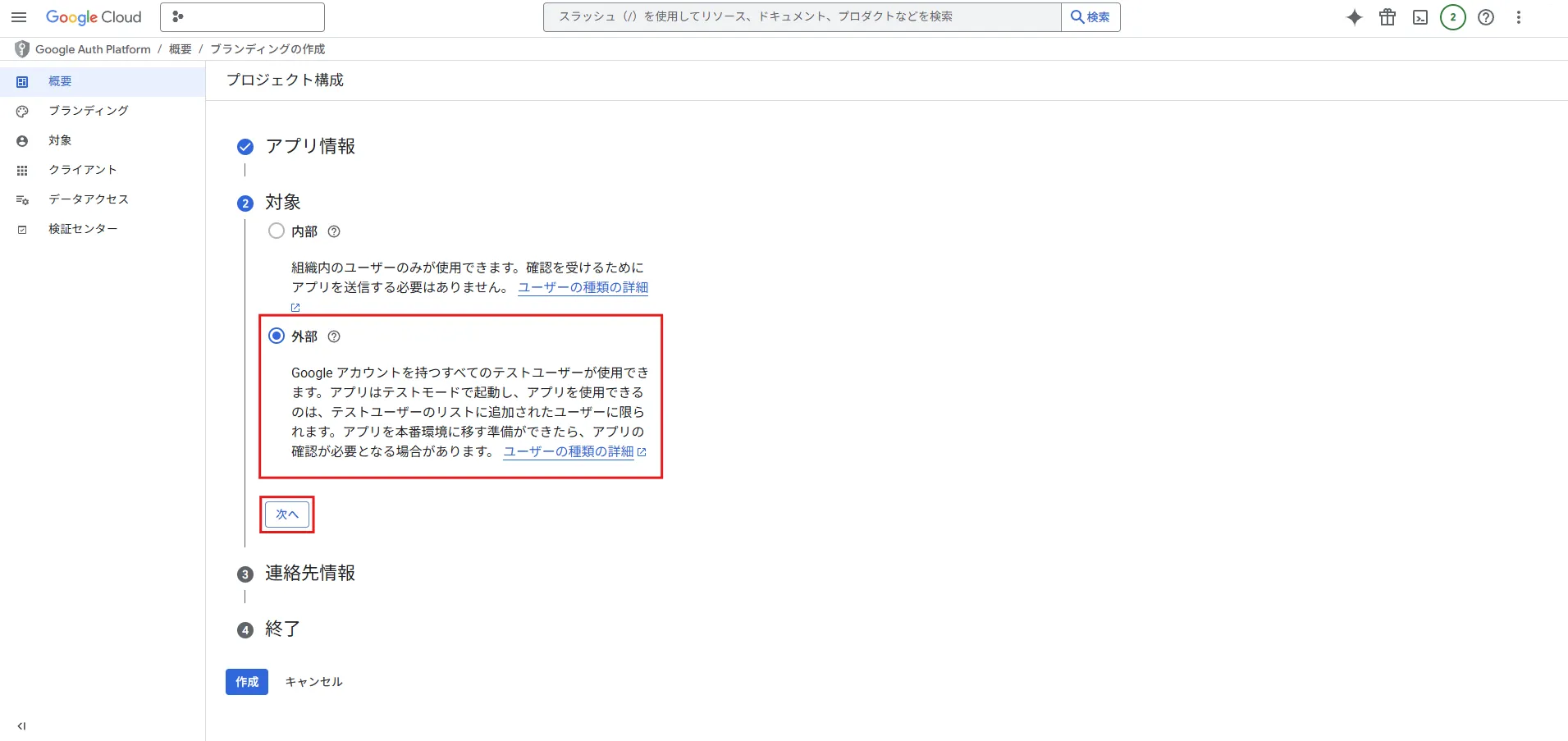Click the 検索 search button
The width and height of the screenshot is (1568, 741).
[1090, 17]
